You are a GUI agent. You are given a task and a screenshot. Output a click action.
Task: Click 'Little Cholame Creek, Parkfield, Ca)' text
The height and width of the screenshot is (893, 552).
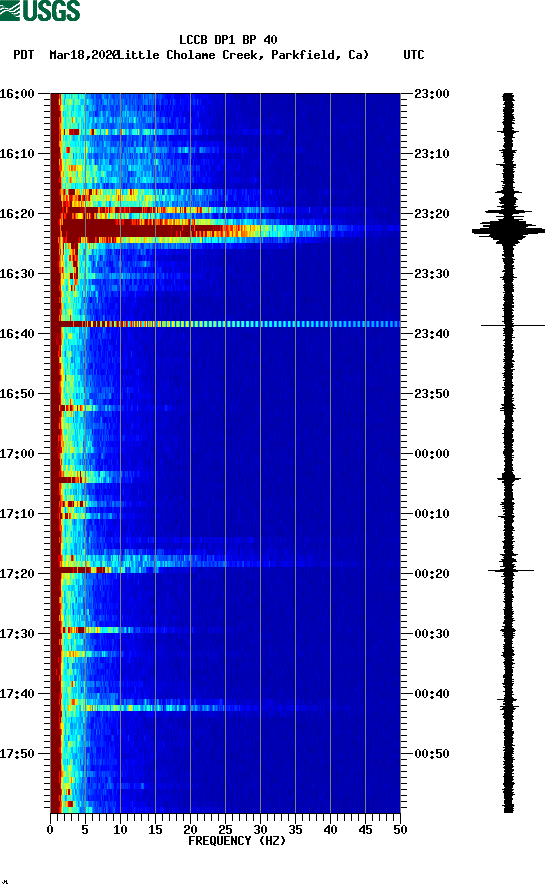click(x=243, y=55)
